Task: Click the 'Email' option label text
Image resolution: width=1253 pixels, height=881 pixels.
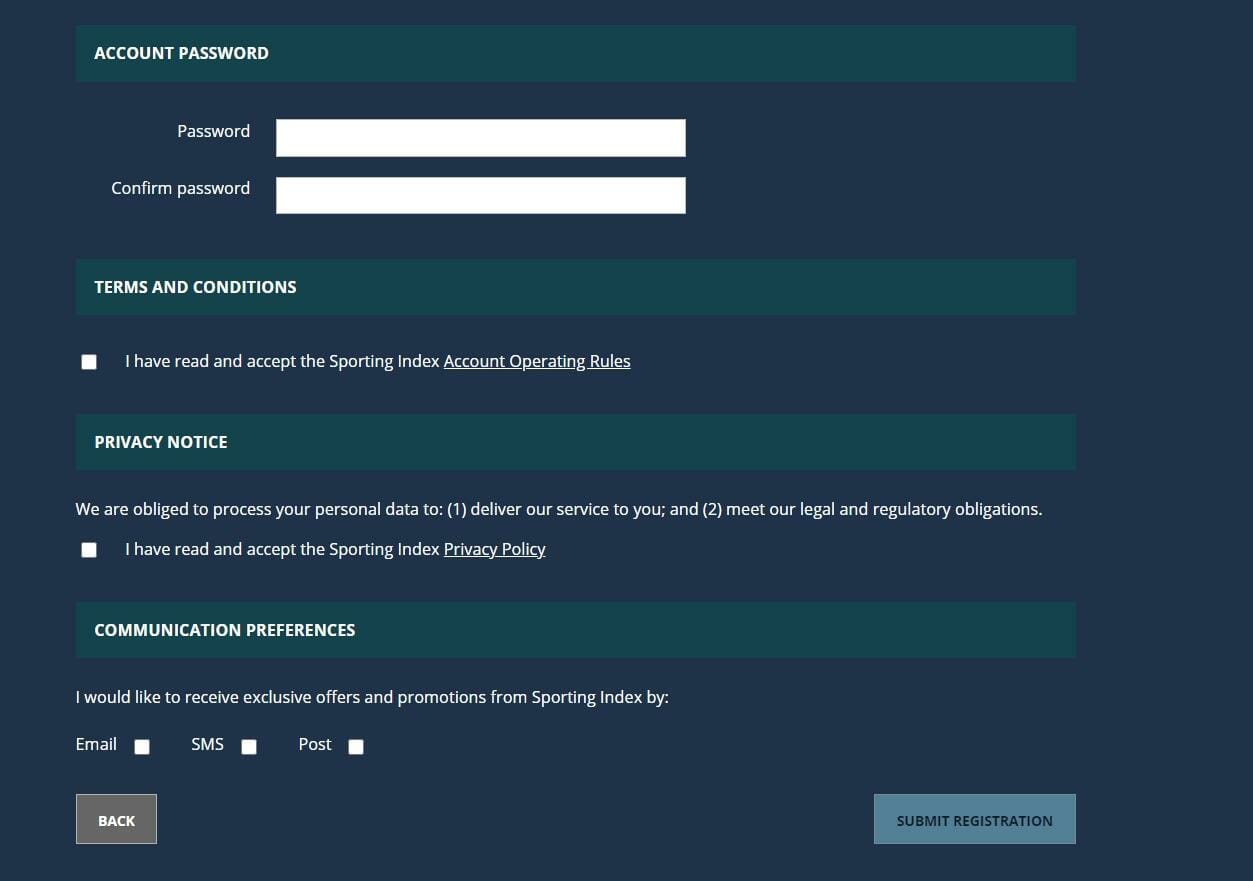Action: click(96, 744)
